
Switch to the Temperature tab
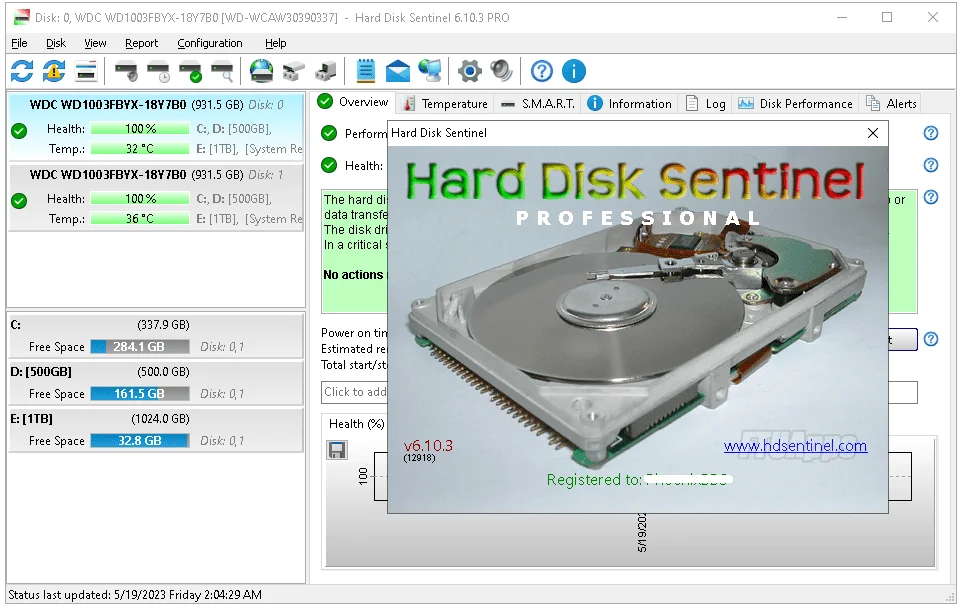click(445, 104)
